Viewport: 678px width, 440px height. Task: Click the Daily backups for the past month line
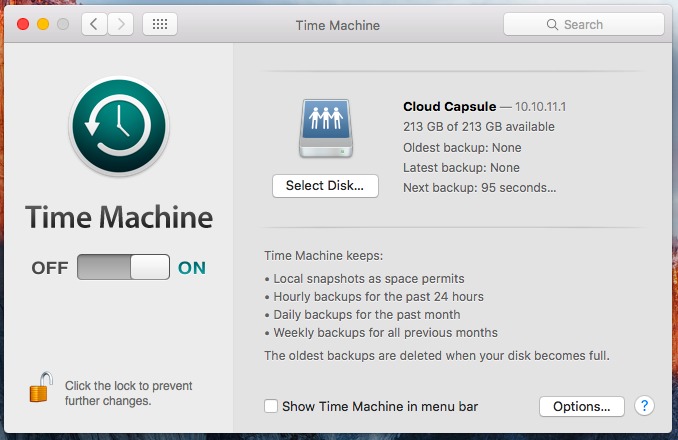362,315
